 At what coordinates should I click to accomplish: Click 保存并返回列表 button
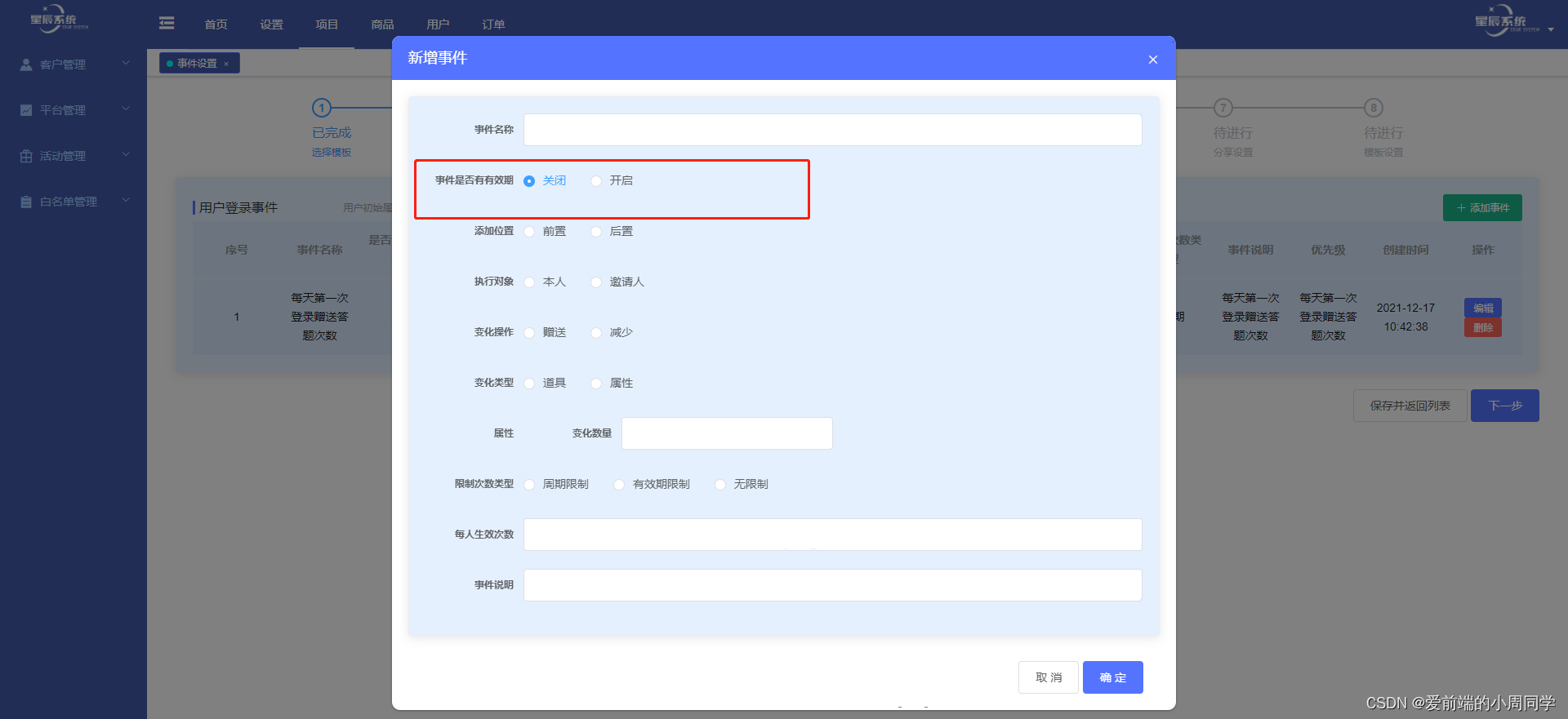coord(1410,406)
